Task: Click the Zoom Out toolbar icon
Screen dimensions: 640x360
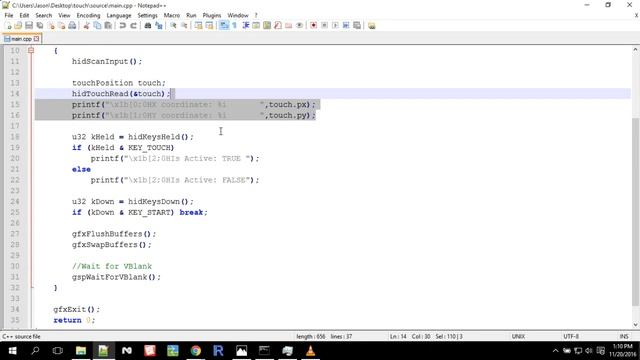Action: pyautogui.click(x=184, y=25)
